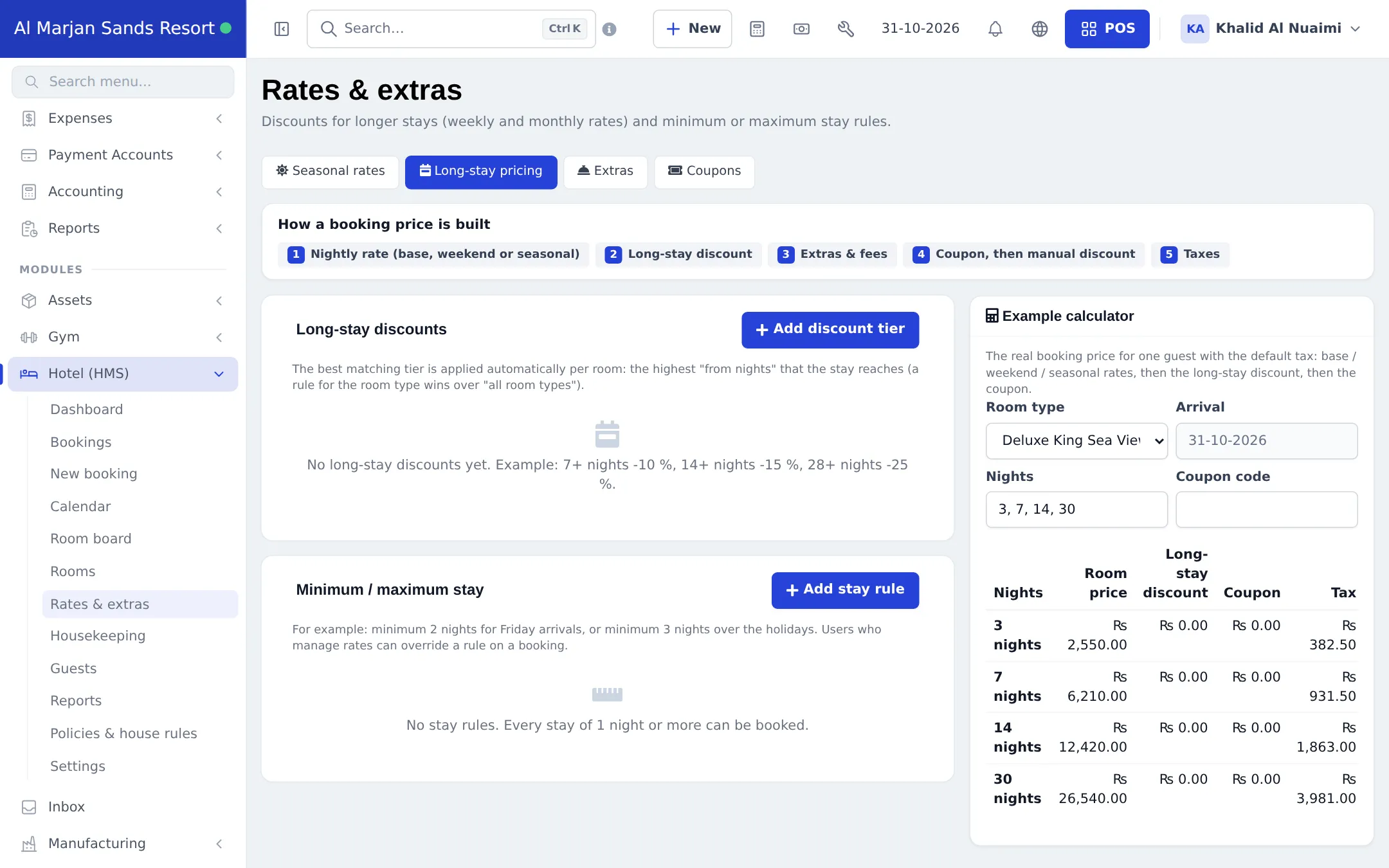Expand the Gym module
The height and width of the screenshot is (868, 1389).
coord(123,337)
